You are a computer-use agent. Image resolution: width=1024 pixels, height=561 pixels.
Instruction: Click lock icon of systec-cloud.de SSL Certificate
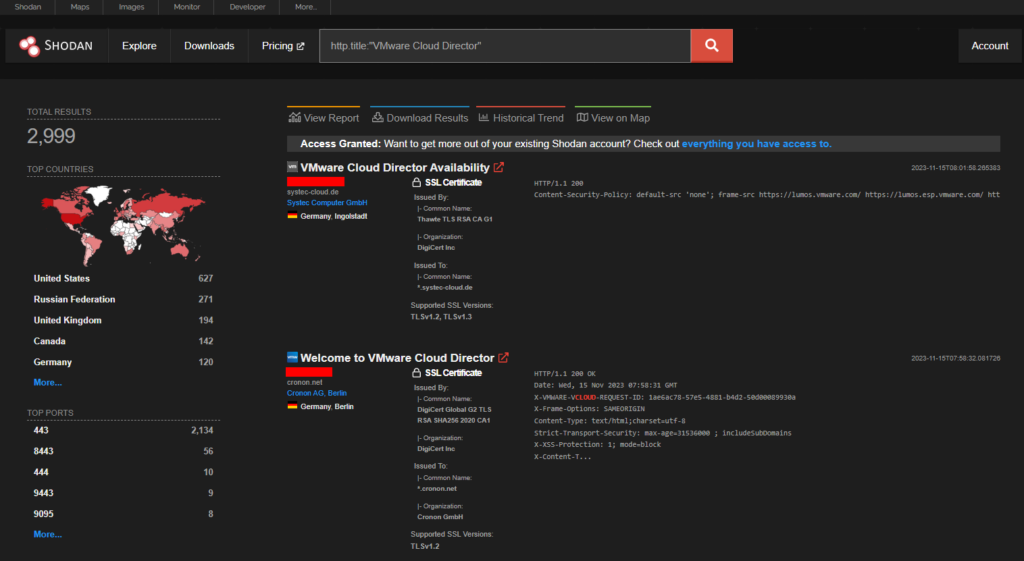click(x=416, y=182)
